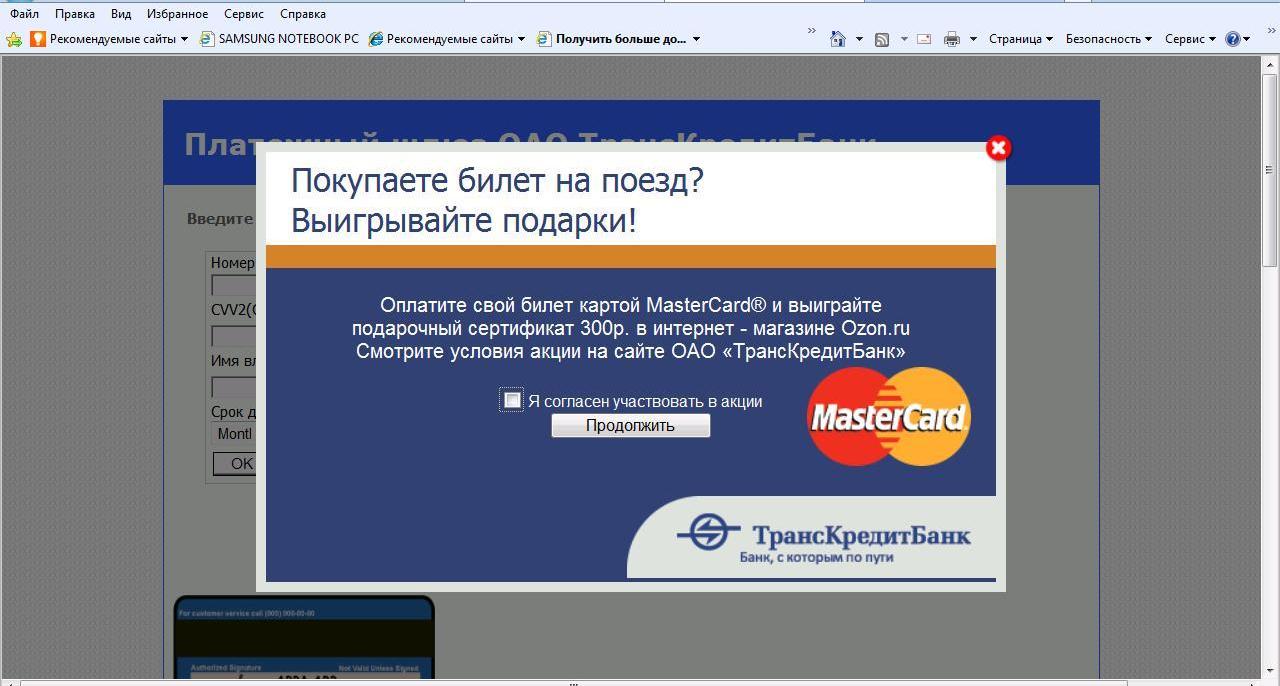Expand the 'Страница' dropdown menu
The width and height of the screenshot is (1280, 686).
coord(1020,39)
